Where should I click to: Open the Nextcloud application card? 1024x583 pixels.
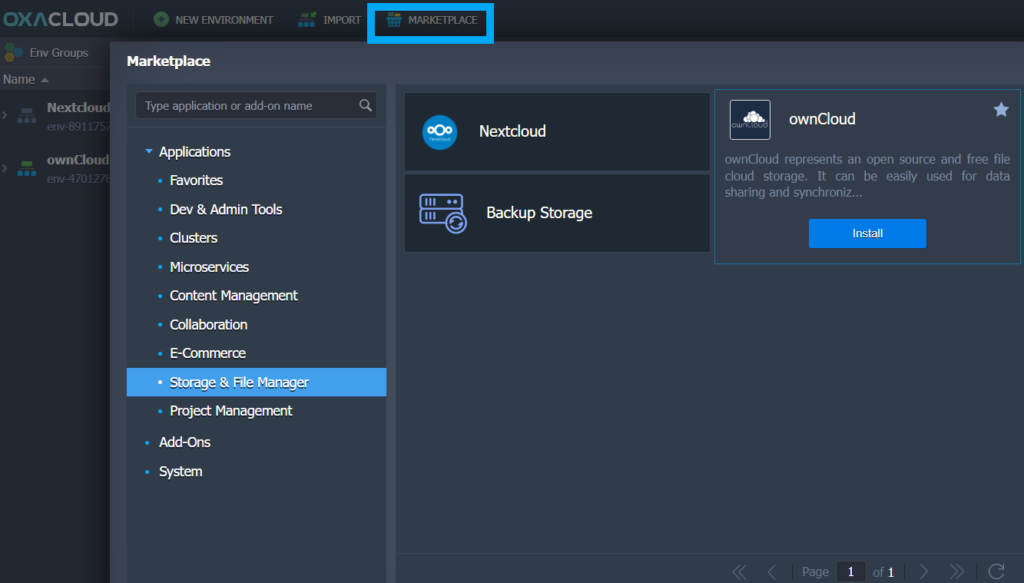click(557, 131)
